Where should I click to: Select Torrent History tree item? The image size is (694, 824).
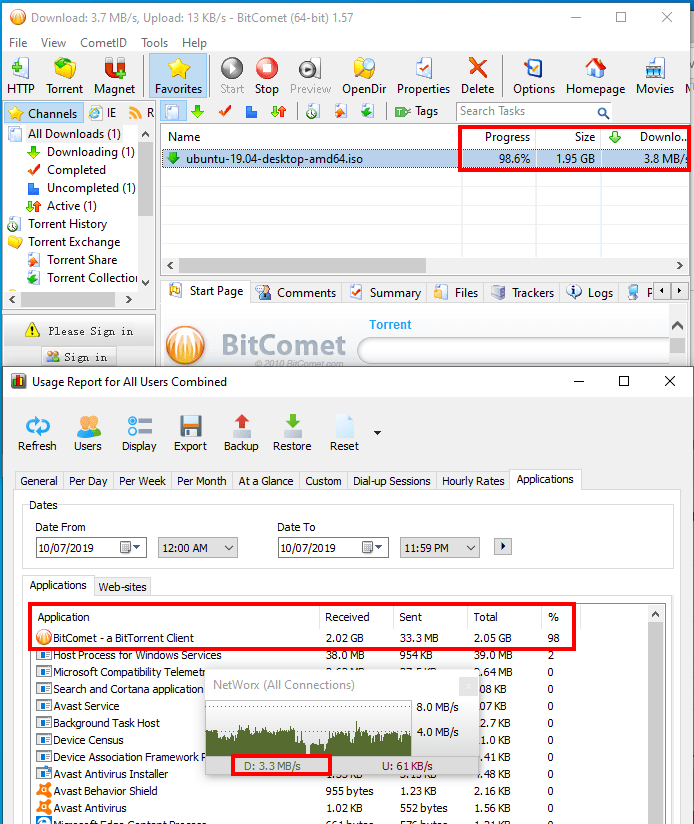[67, 224]
